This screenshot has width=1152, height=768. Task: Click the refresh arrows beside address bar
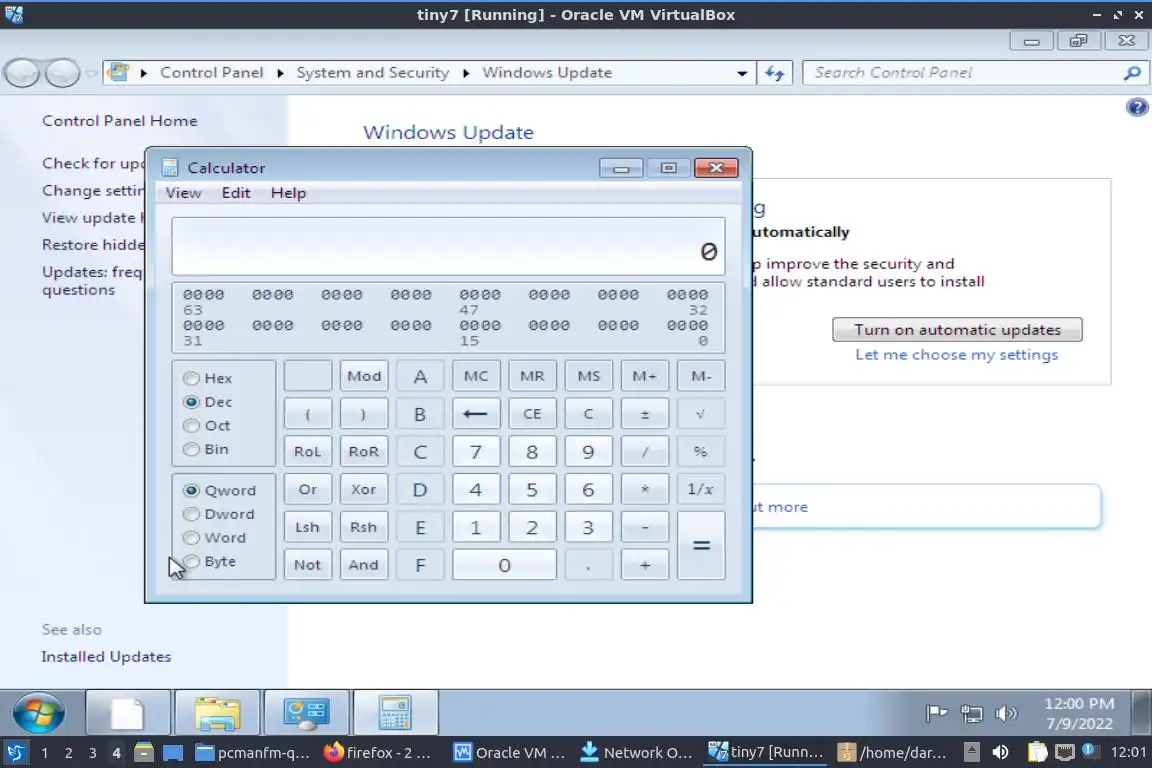click(774, 73)
